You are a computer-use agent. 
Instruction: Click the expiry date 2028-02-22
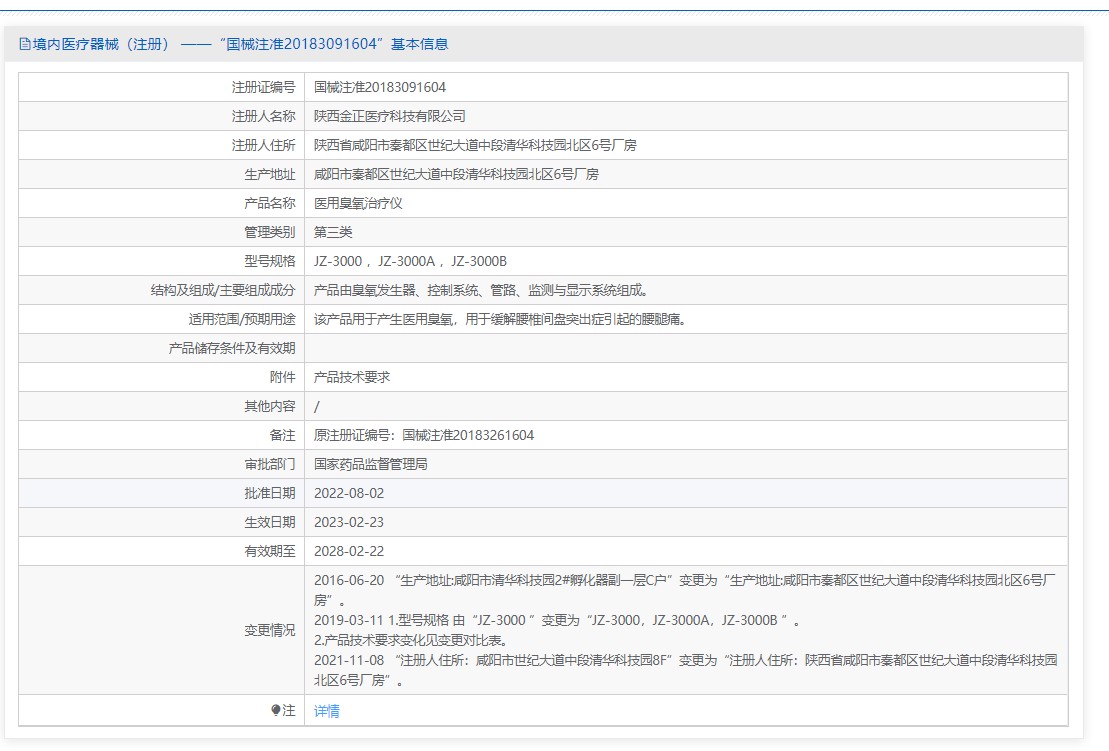pyautogui.click(x=349, y=551)
